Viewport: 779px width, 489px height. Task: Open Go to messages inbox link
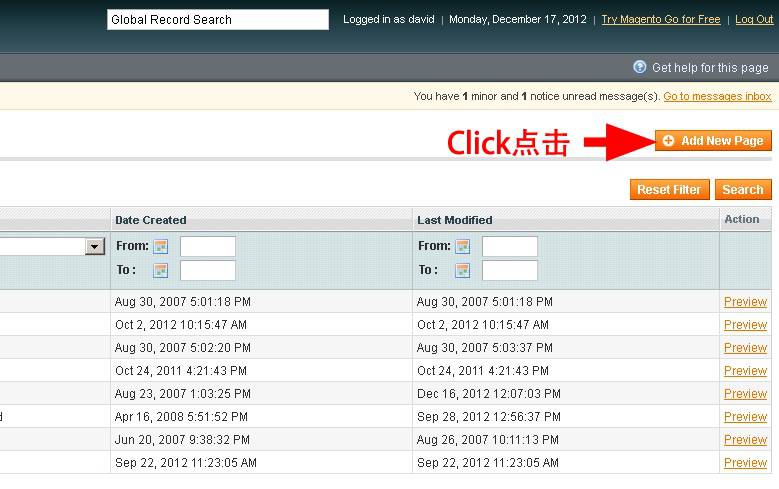point(717,97)
